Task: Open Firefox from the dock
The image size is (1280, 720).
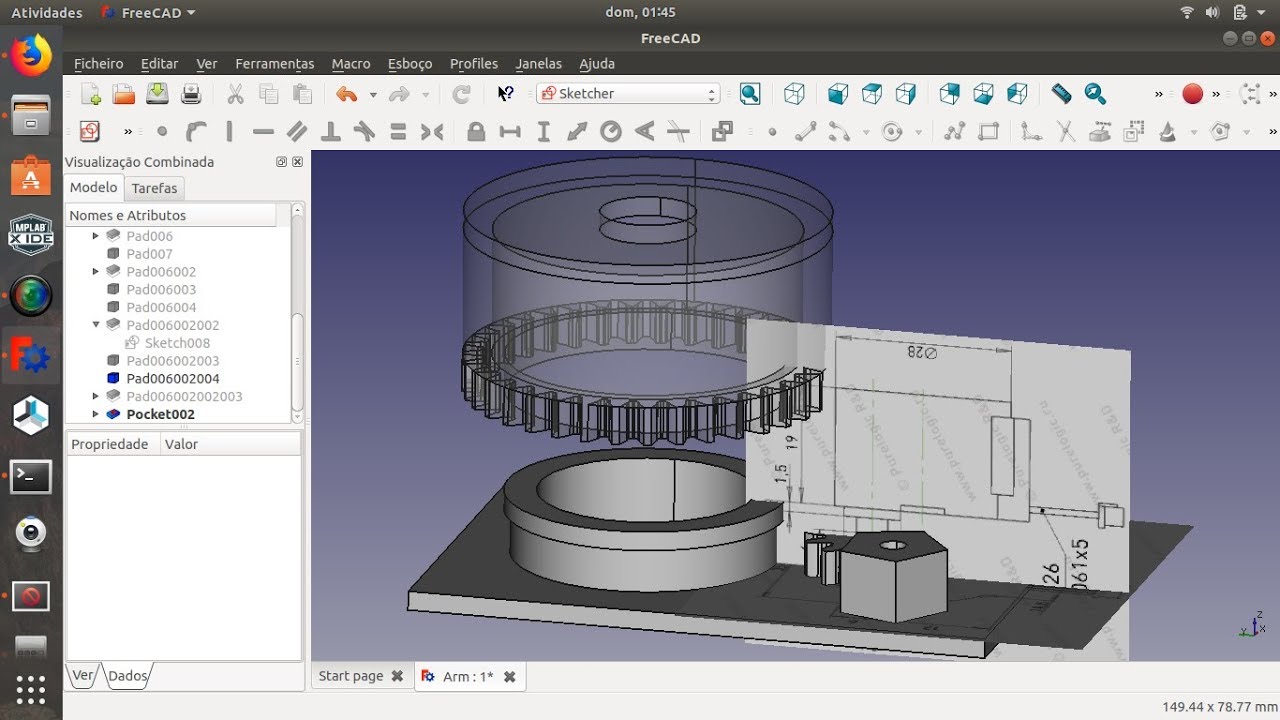Action: [31, 56]
